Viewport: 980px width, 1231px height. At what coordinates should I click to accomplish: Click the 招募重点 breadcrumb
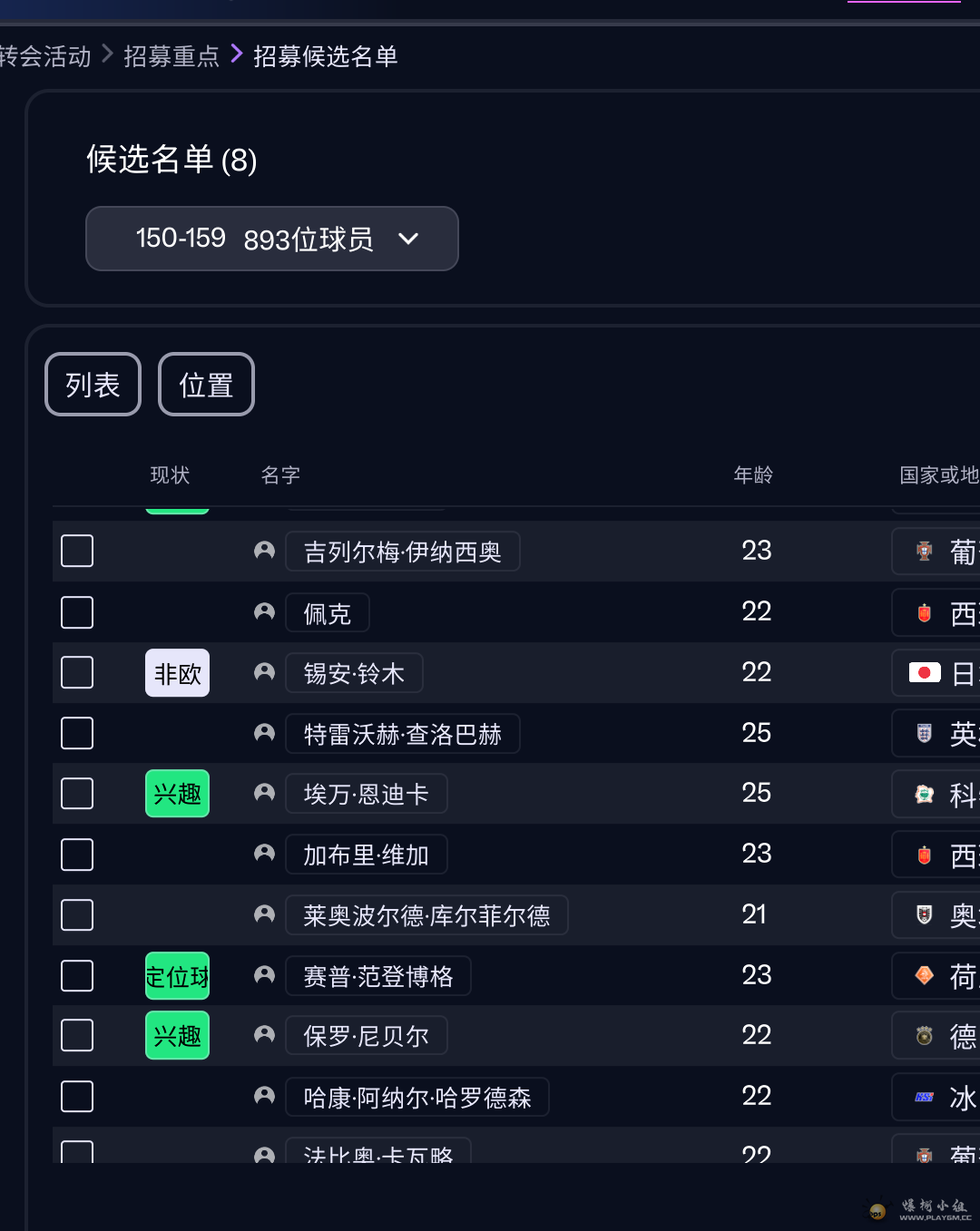[171, 56]
